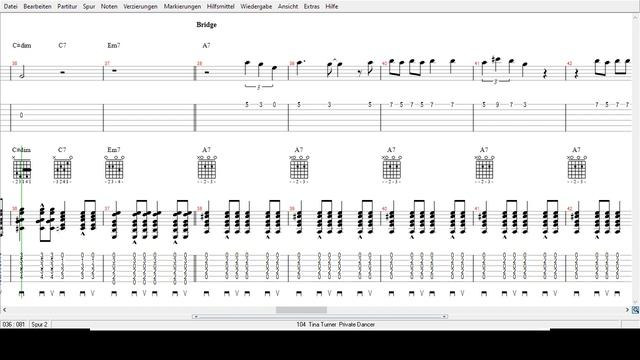Viewport: 640px width, 360px height.
Task: Open the Ansicht menu
Action: [288, 7]
